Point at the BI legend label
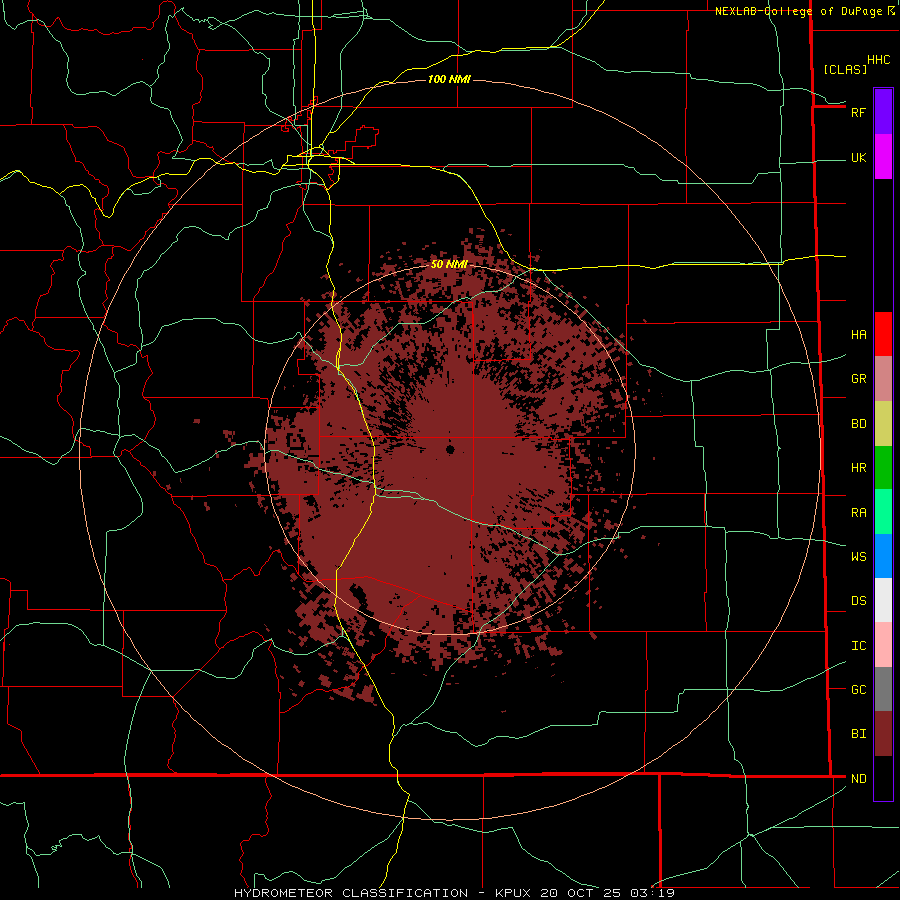 point(858,734)
